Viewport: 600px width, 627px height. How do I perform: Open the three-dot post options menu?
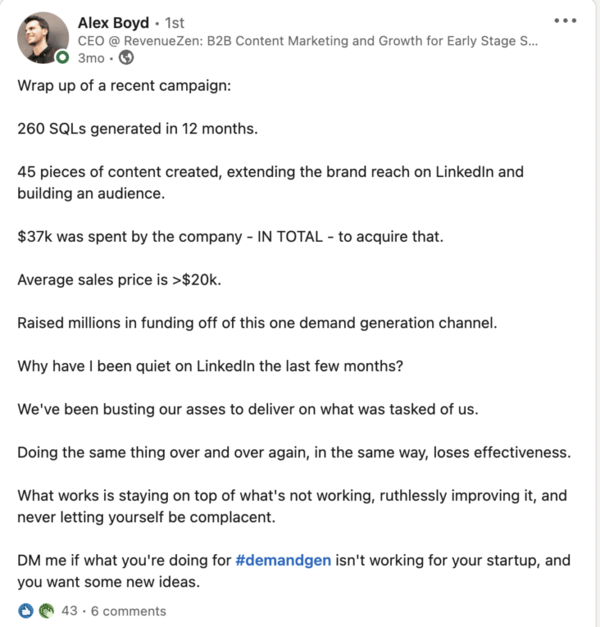pos(564,20)
